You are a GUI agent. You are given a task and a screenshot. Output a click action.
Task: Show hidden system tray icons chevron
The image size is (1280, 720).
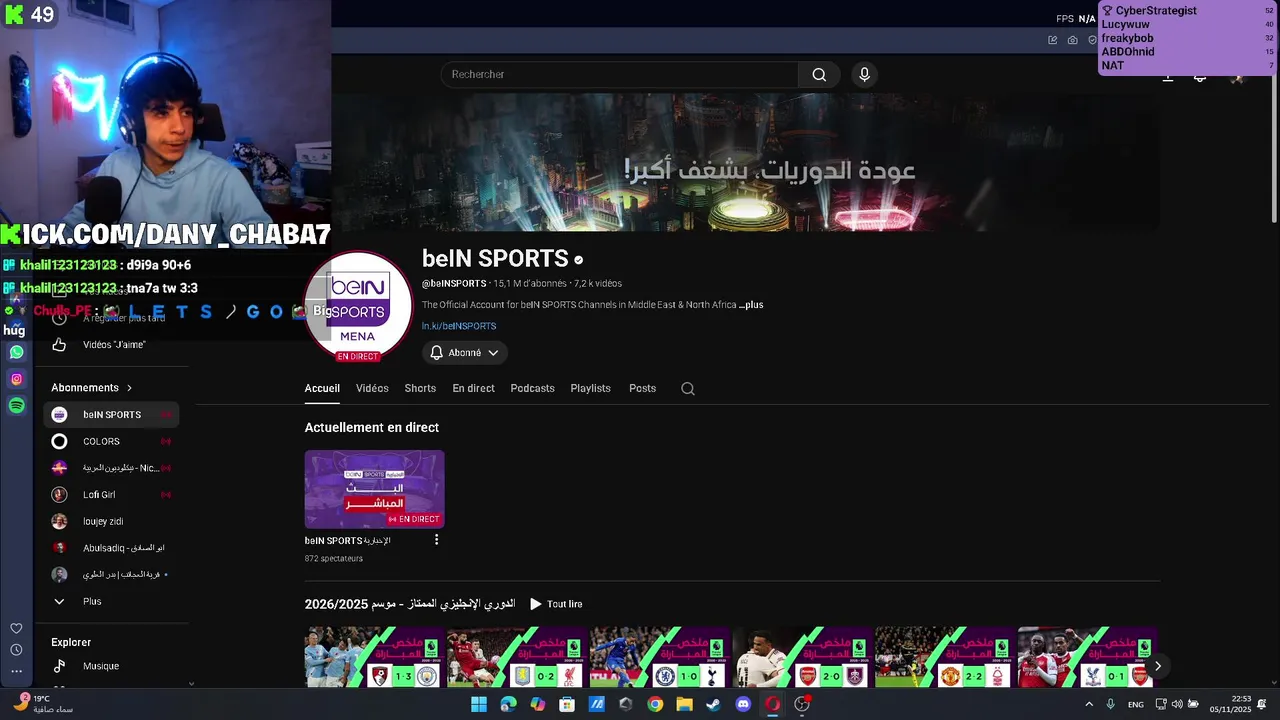click(1089, 705)
